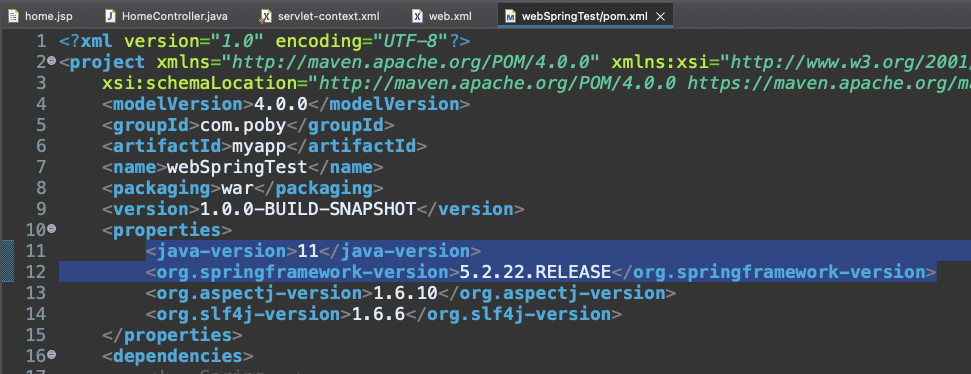Collapse the project element on line 2
The height and width of the screenshot is (374, 971).
pyautogui.click(x=52, y=61)
